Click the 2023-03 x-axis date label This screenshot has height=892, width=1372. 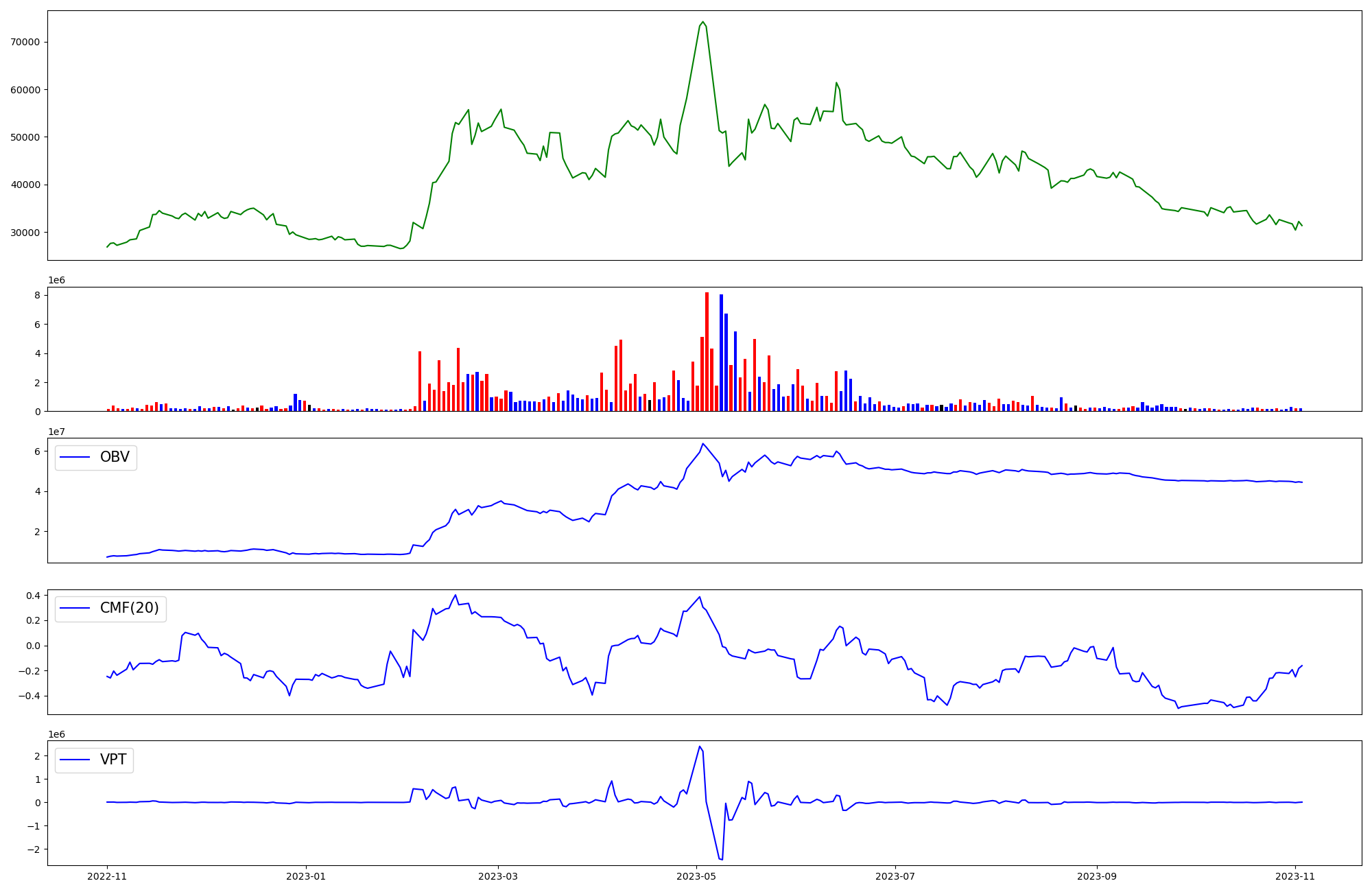coord(498,876)
